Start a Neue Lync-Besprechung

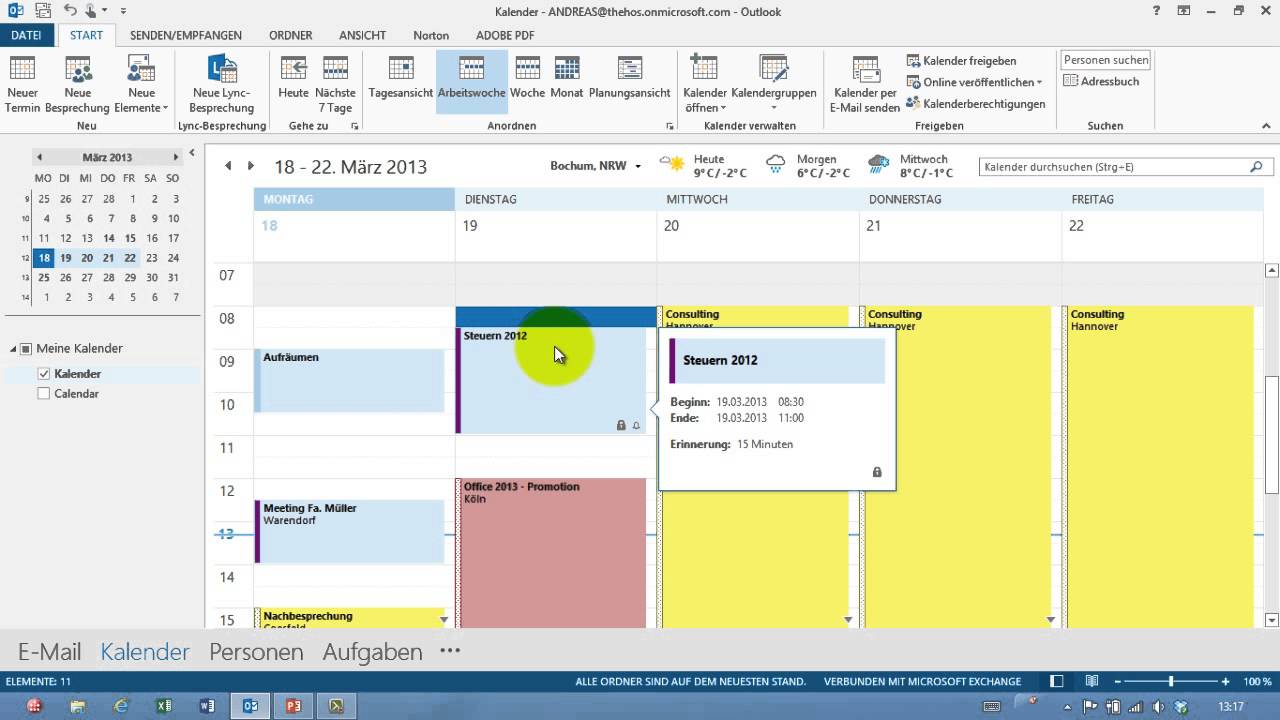tap(222, 84)
